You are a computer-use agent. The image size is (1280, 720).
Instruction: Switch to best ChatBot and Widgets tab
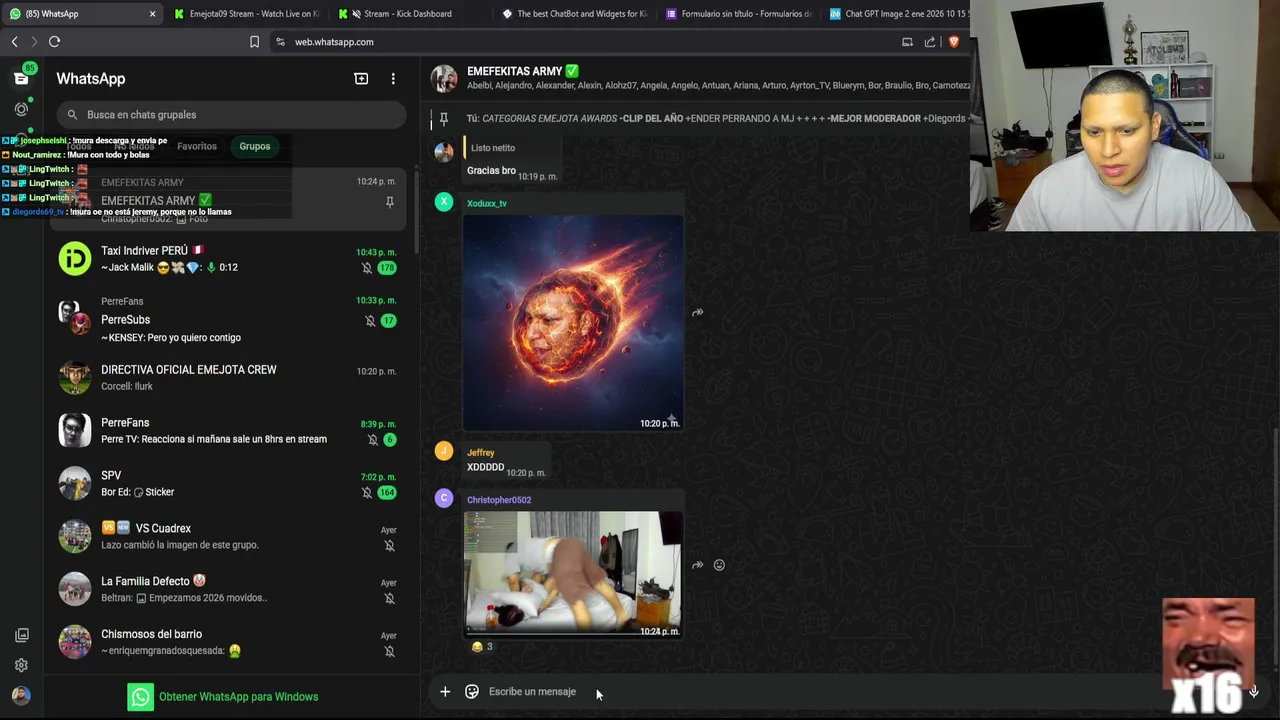(x=574, y=14)
